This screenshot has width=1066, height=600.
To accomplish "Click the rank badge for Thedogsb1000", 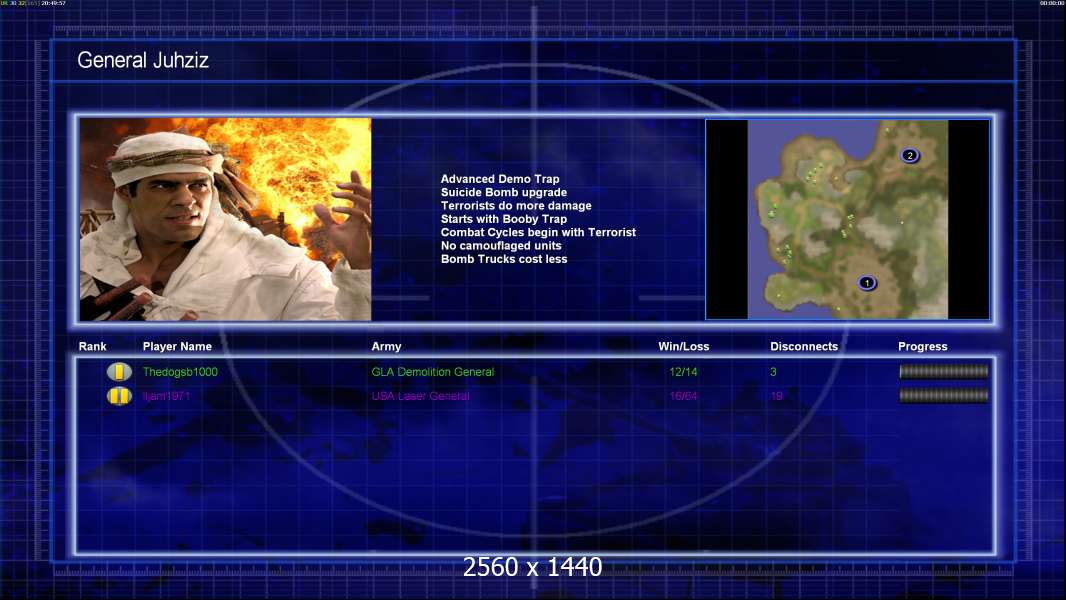I will pos(119,372).
